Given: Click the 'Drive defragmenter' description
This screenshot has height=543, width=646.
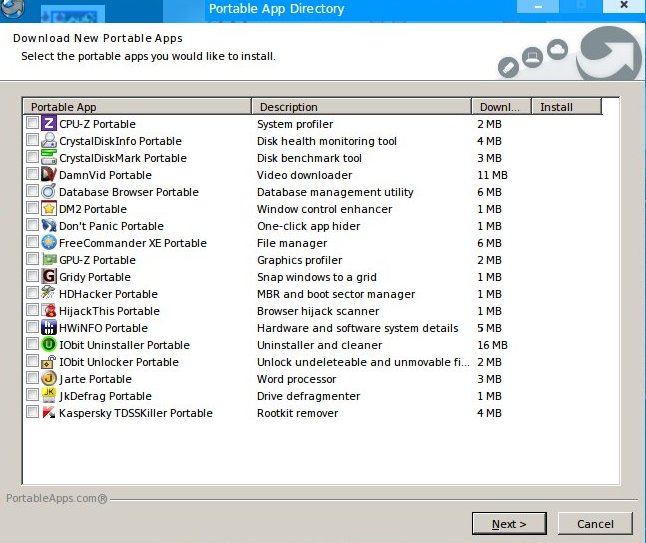Looking at the screenshot, I should pos(309,396).
